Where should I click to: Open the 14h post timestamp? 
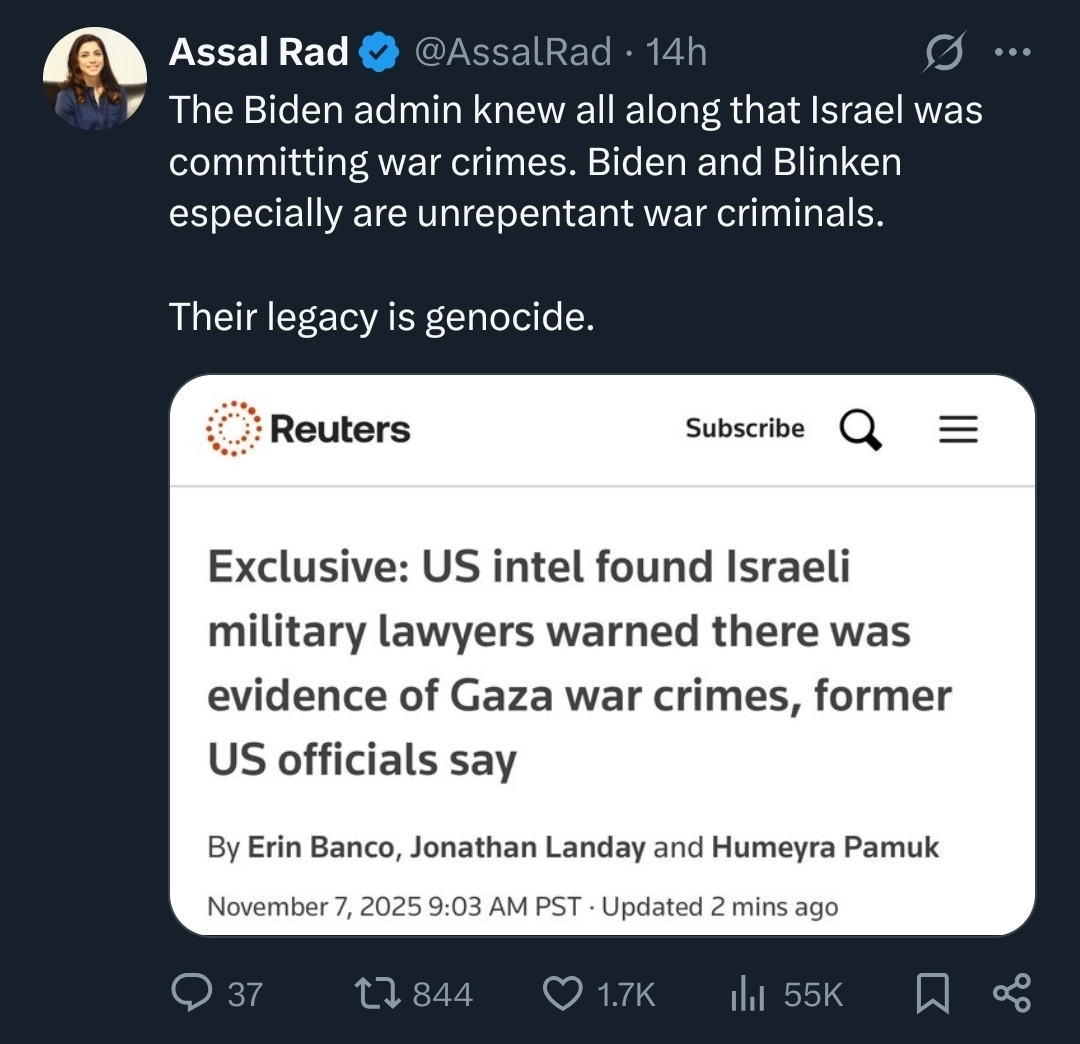677,51
